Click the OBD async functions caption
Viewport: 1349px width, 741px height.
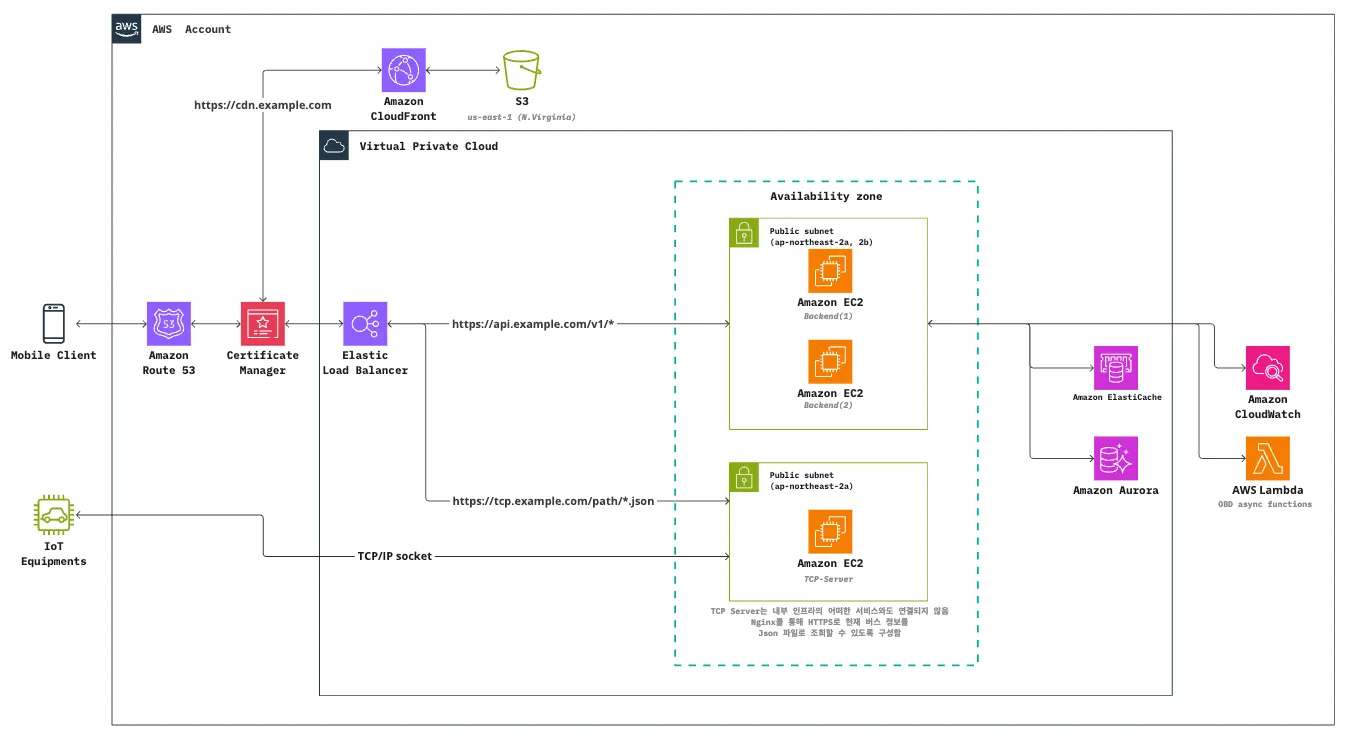(x=1267, y=505)
